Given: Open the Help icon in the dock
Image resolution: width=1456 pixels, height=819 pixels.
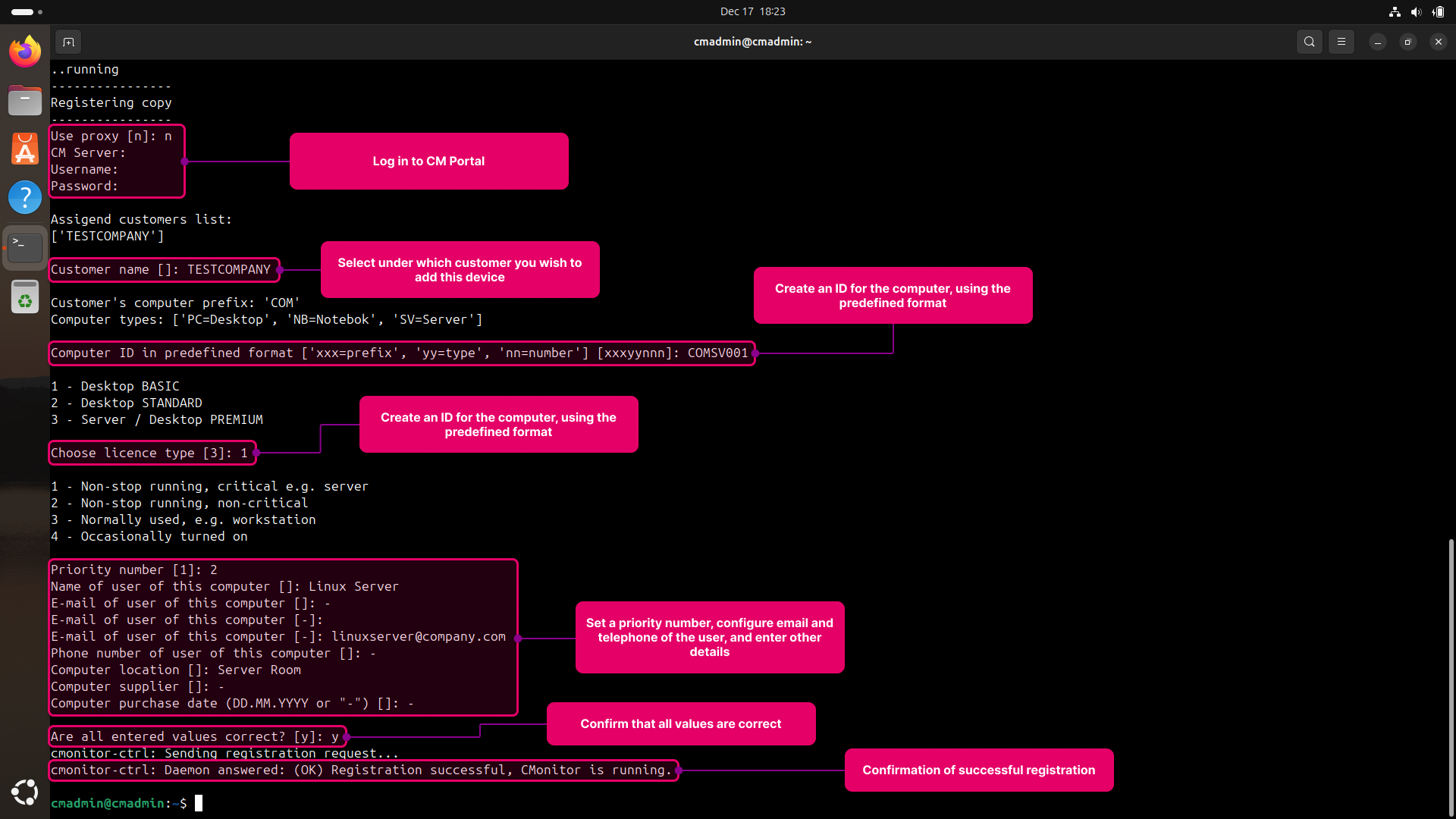Looking at the screenshot, I should click(25, 197).
